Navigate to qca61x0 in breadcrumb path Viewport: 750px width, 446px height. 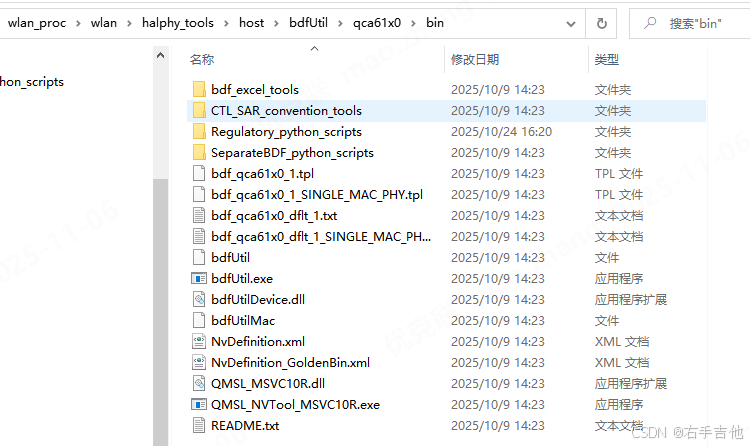377,23
